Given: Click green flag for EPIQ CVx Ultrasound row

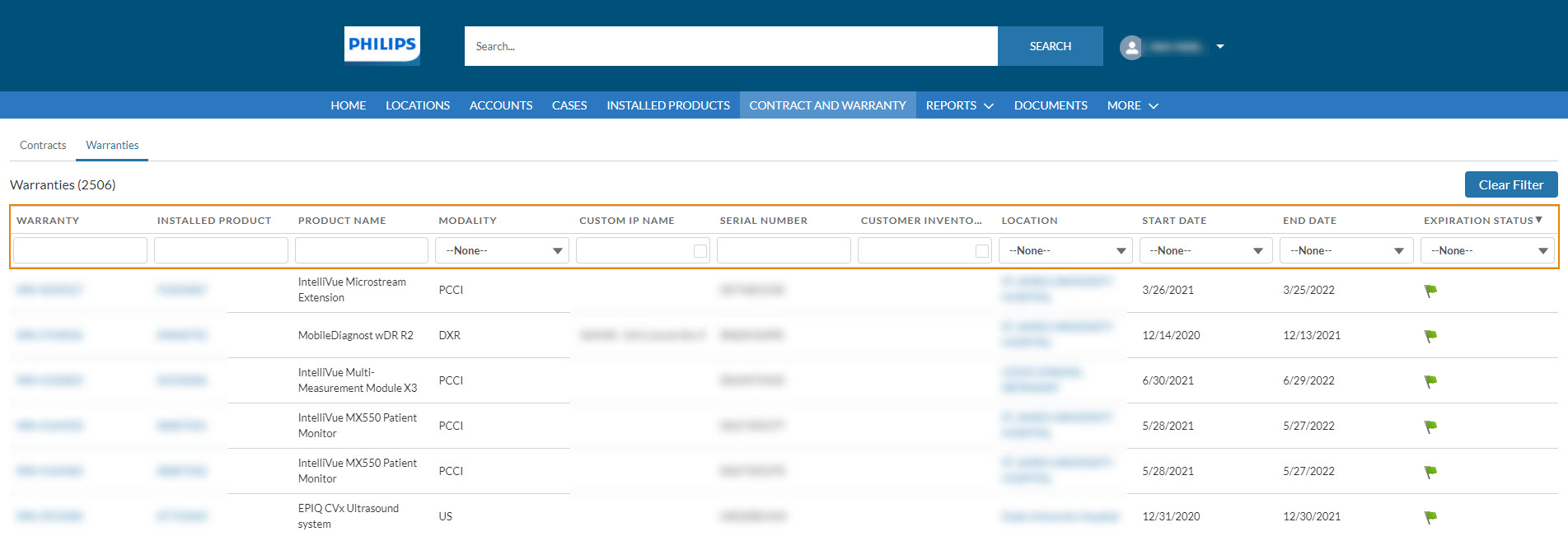Looking at the screenshot, I should 1430,517.
